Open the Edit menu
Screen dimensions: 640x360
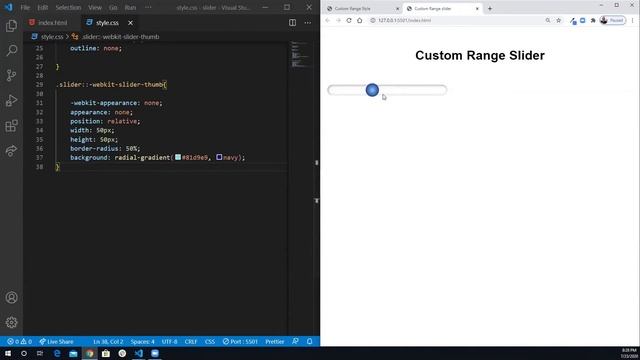(42, 7)
